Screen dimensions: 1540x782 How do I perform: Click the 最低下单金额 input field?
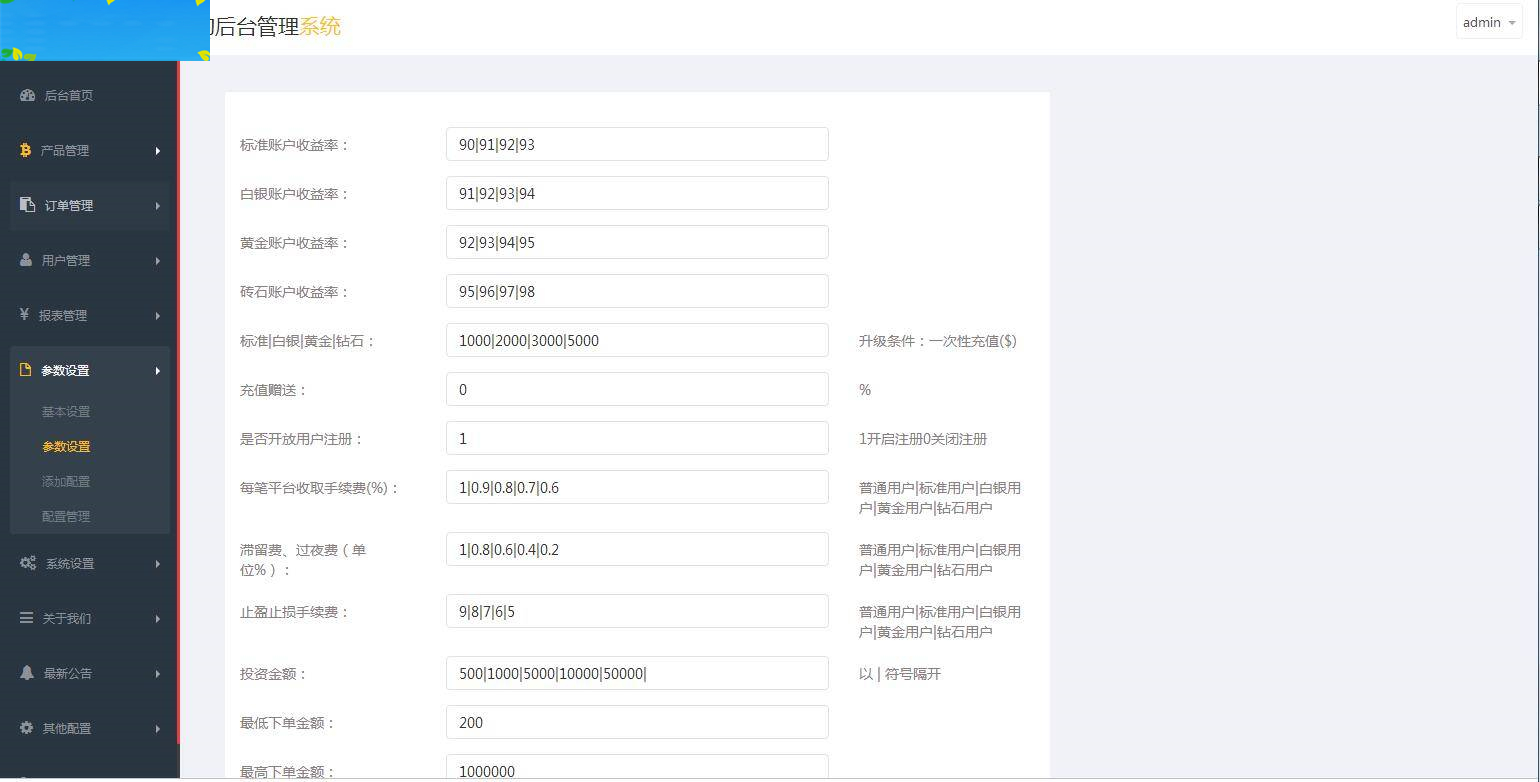[x=637, y=722]
